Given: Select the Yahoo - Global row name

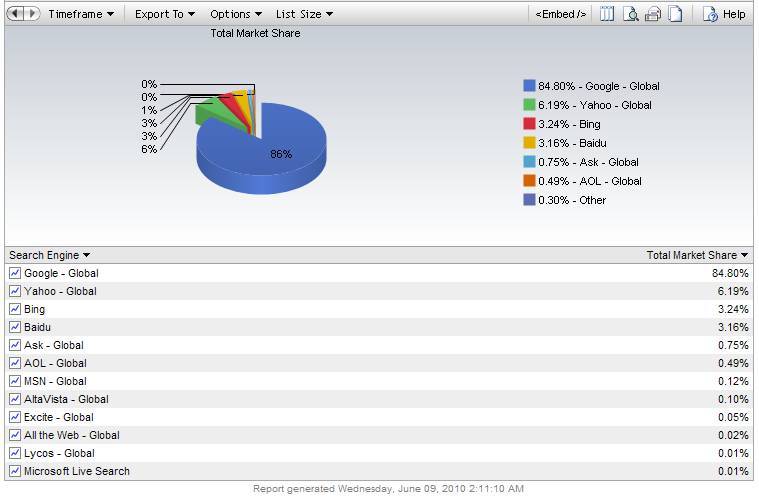Looking at the screenshot, I should click(x=61, y=291).
